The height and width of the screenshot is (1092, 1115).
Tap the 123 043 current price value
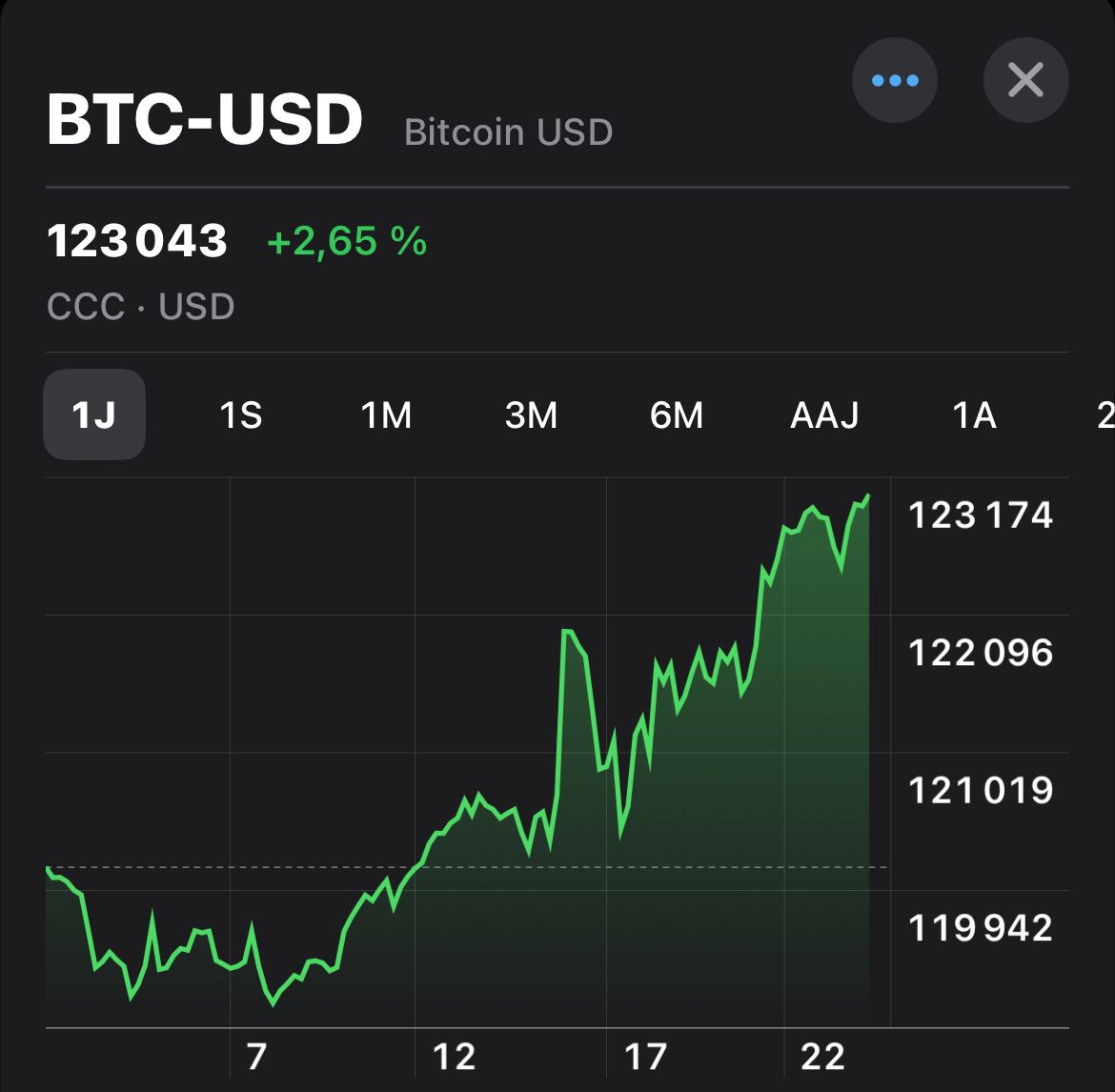tap(137, 240)
